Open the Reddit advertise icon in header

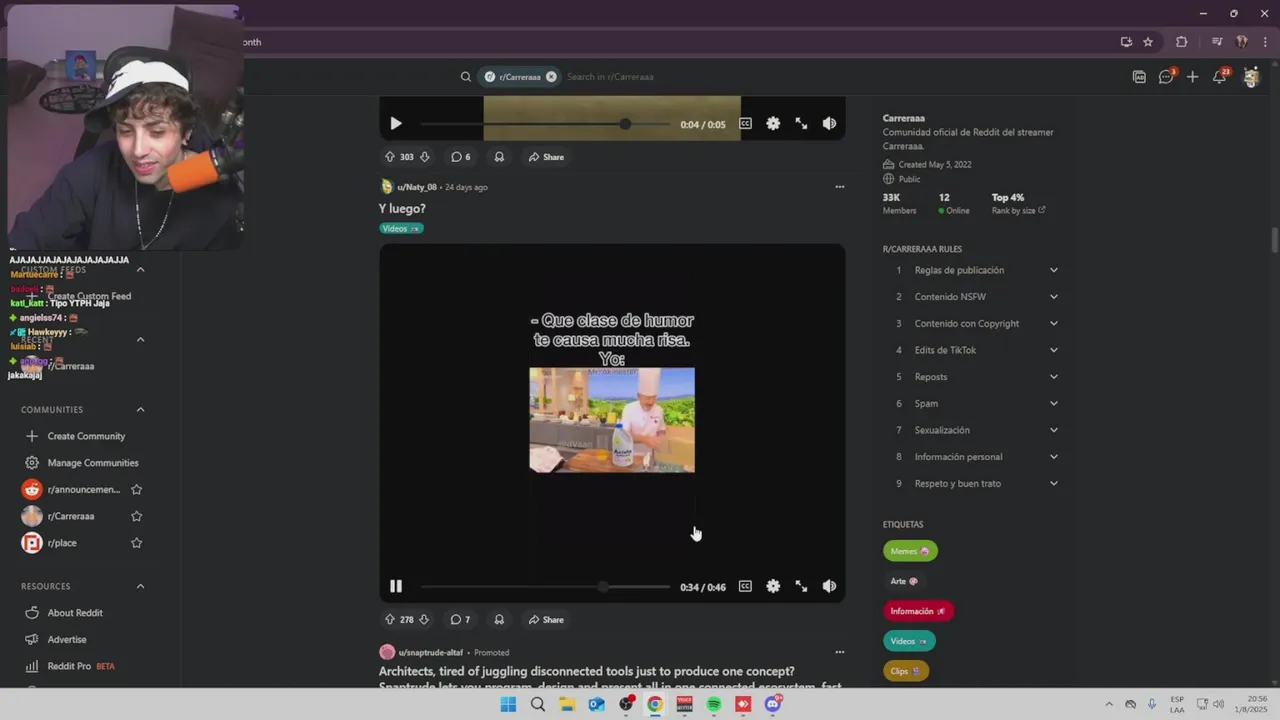click(x=1139, y=77)
